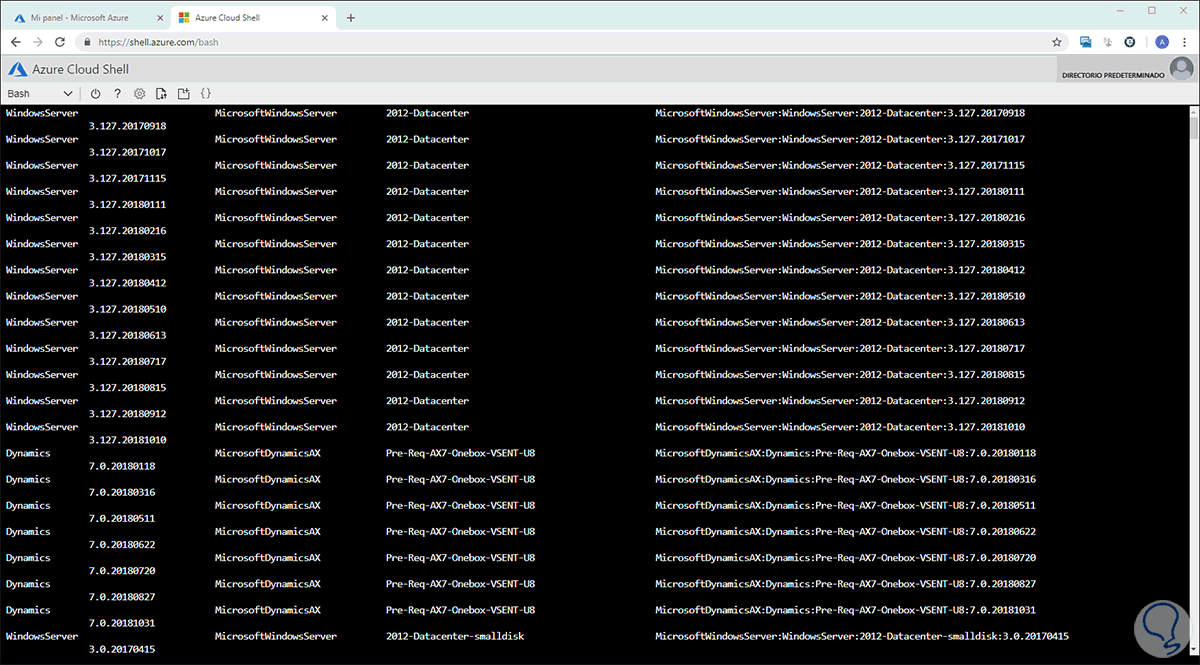Viewport: 1200px width, 665px height.
Task: Click the upload/download files icon
Action: 162,94
